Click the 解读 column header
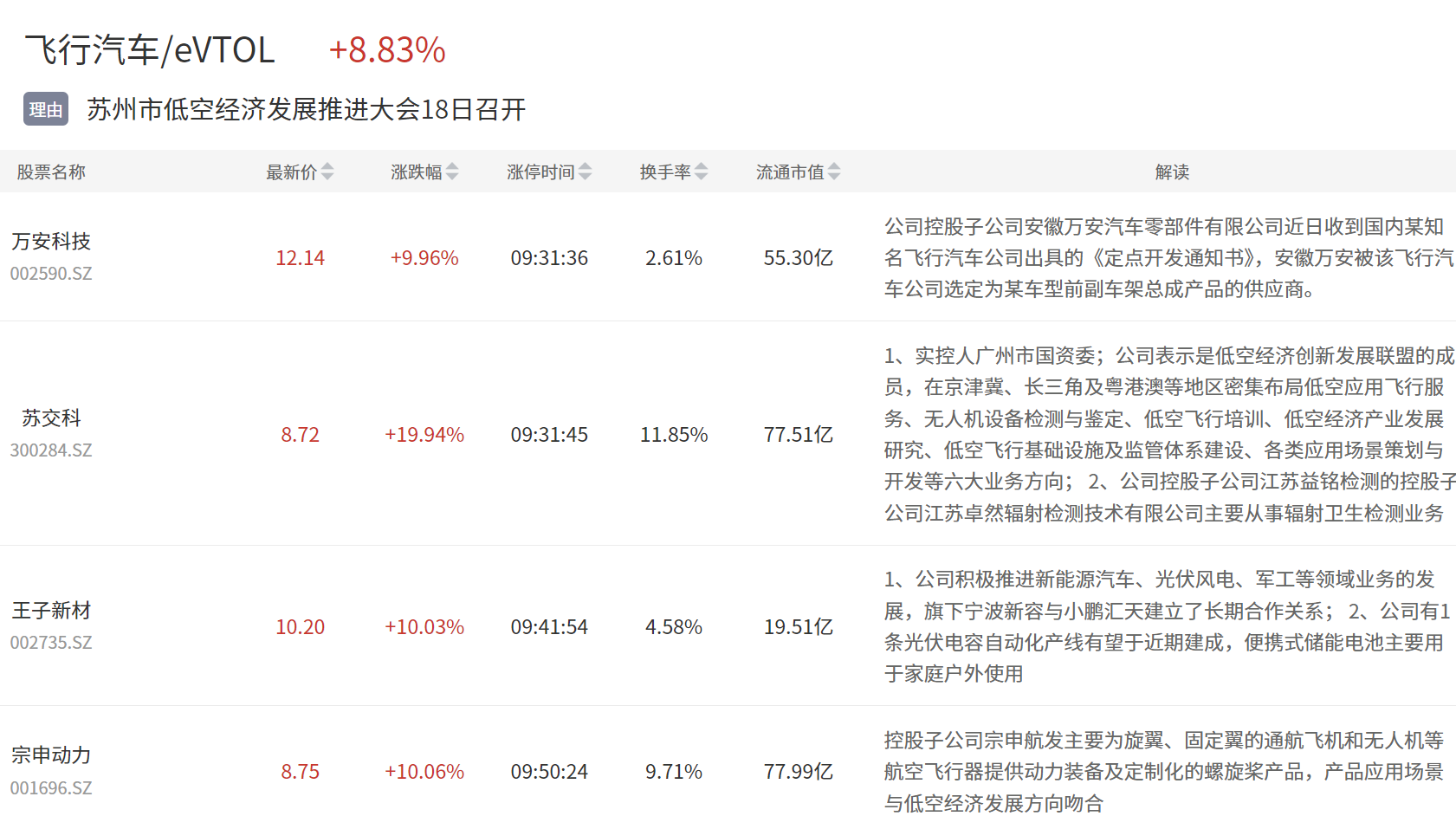 click(1172, 172)
